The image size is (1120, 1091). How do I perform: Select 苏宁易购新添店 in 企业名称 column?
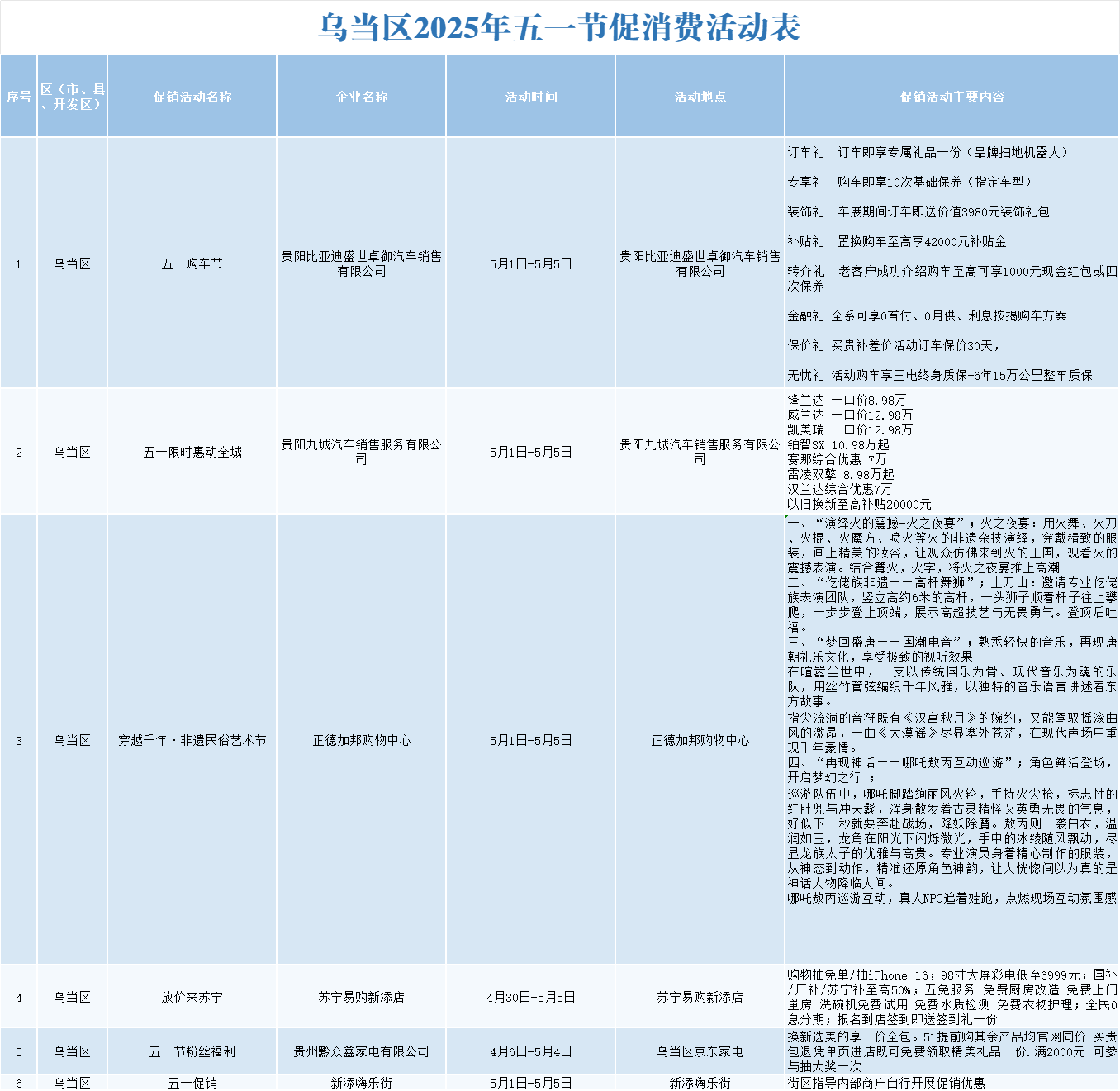[362, 997]
